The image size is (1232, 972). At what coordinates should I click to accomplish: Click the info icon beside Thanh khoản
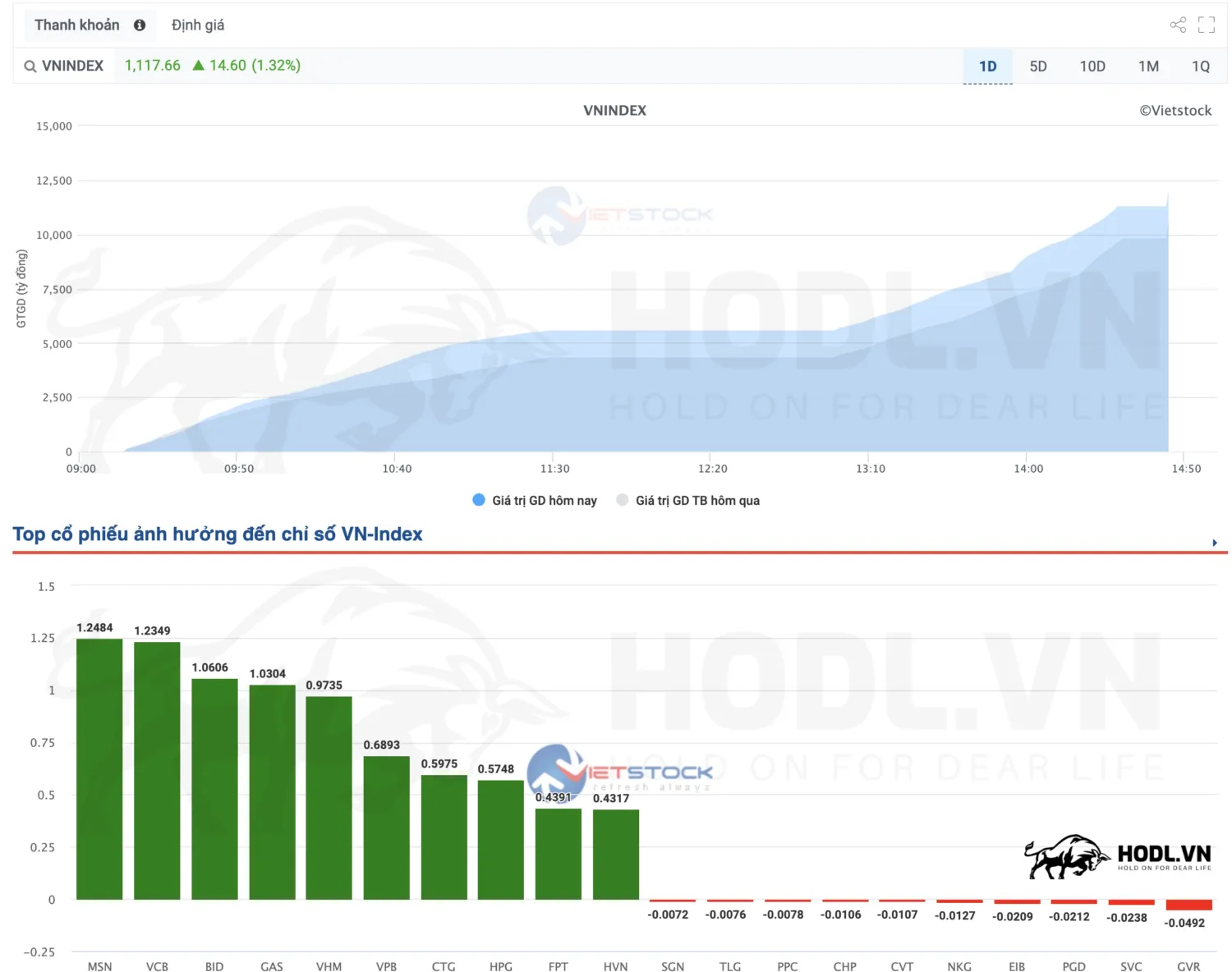(x=140, y=25)
